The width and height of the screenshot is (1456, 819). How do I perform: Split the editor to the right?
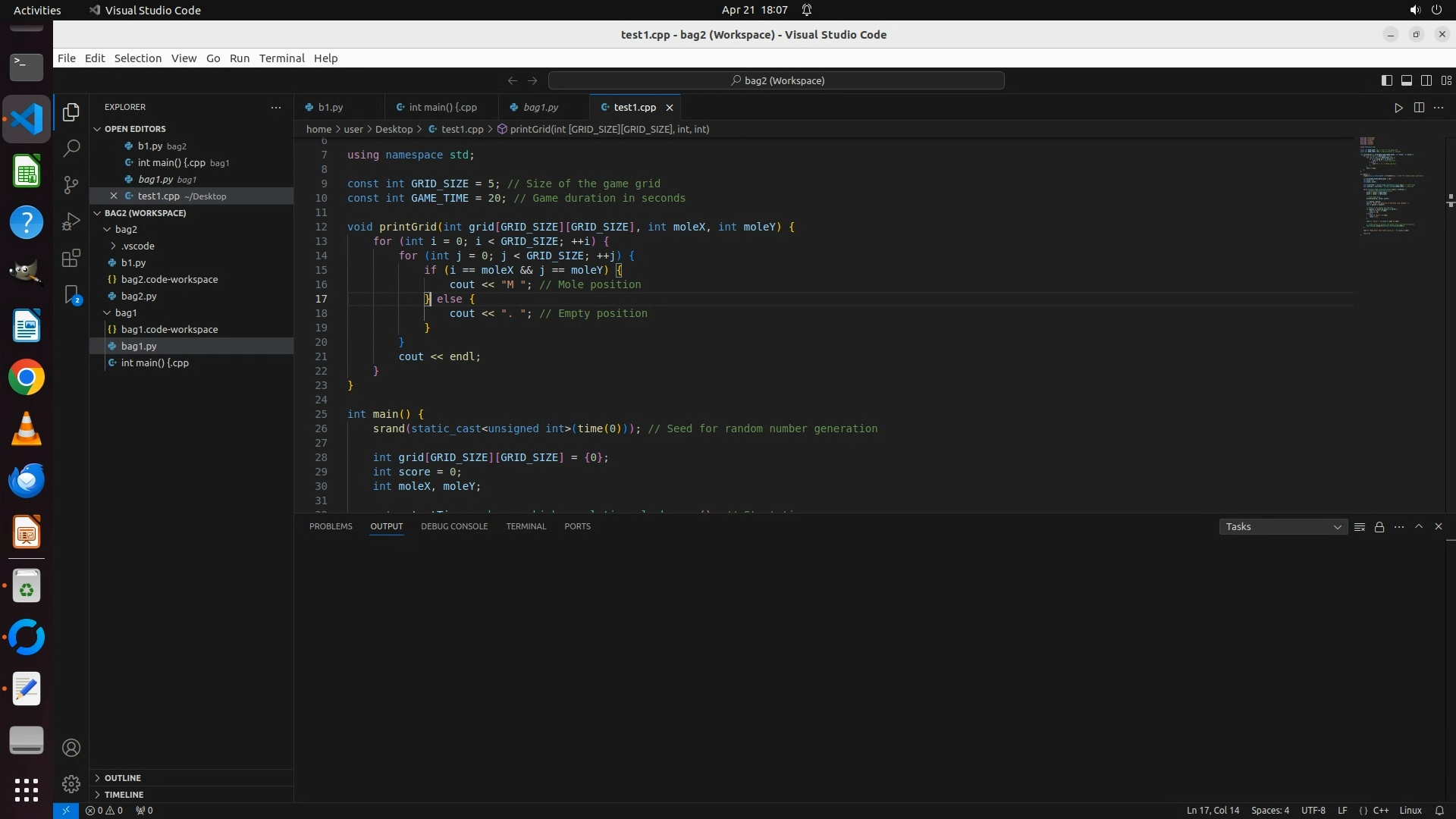point(1419,108)
